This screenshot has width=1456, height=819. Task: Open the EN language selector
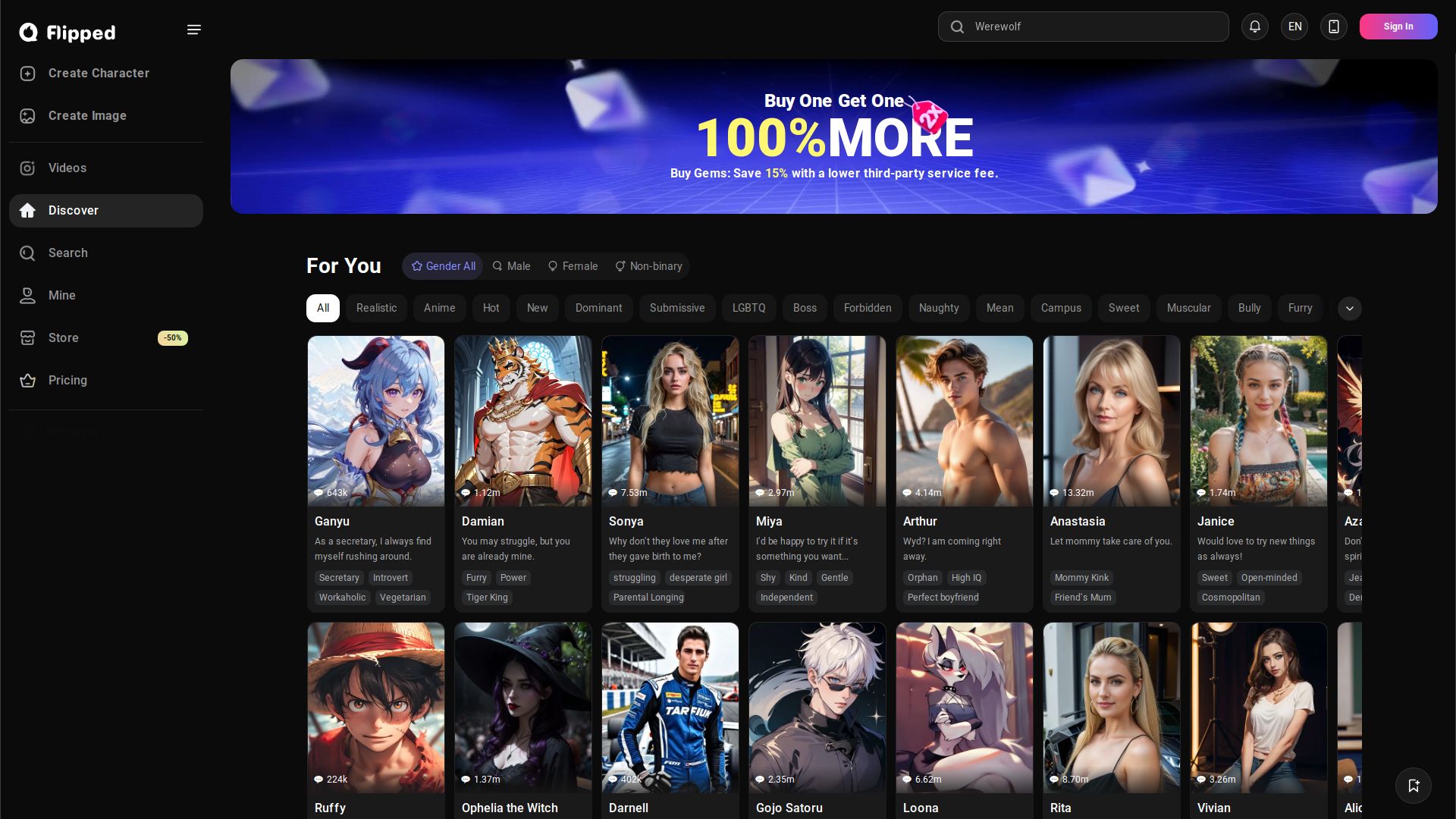(x=1294, y=27)
